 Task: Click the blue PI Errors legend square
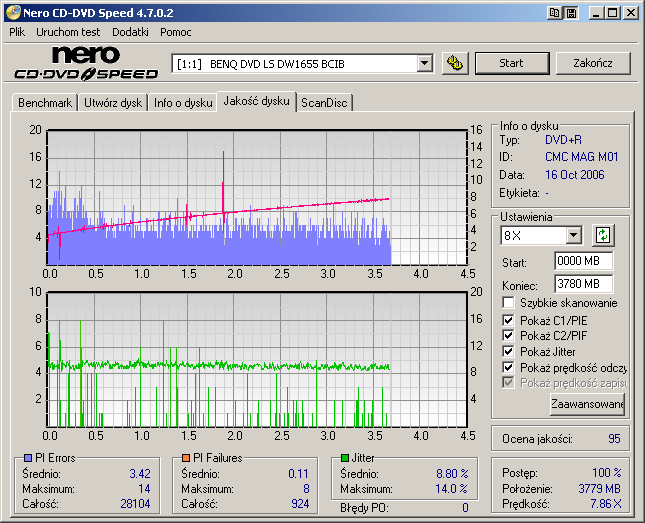coord(28,458)
